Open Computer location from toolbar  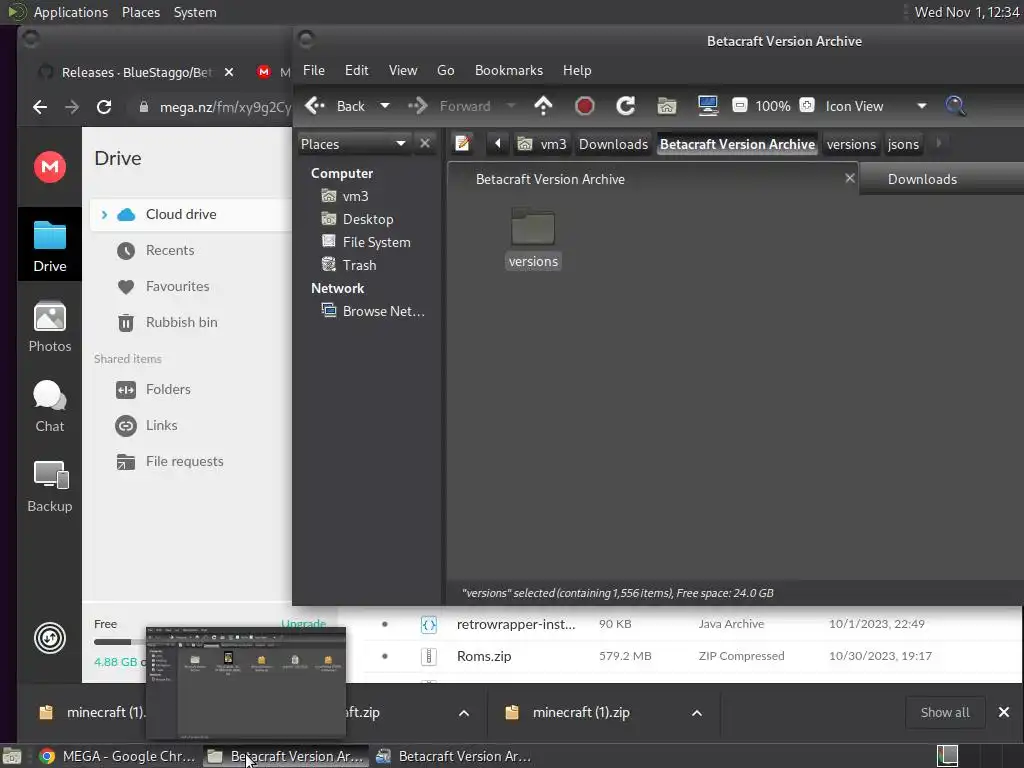708,106
